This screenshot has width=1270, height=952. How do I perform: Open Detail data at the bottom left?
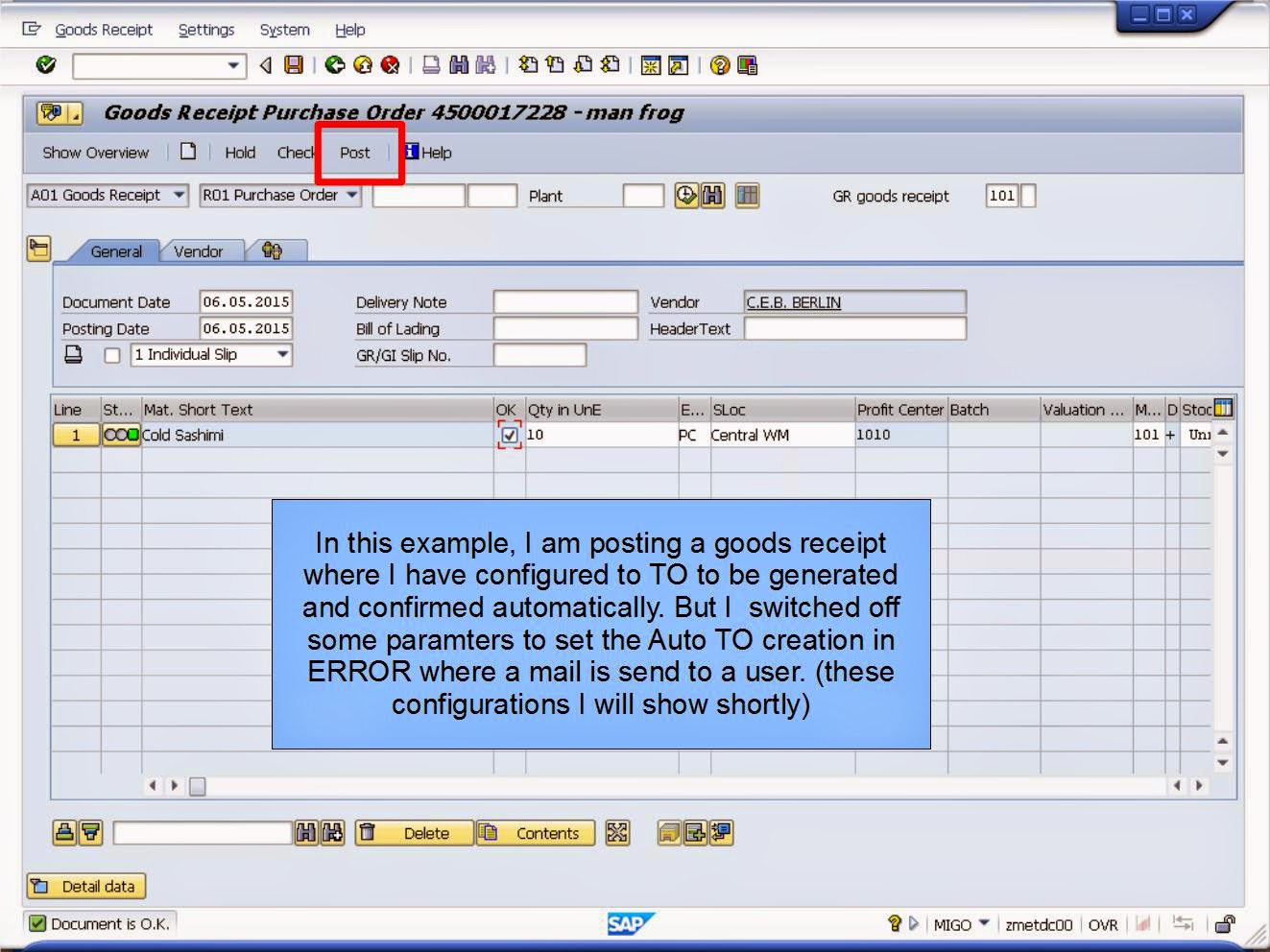coord(85,886)
